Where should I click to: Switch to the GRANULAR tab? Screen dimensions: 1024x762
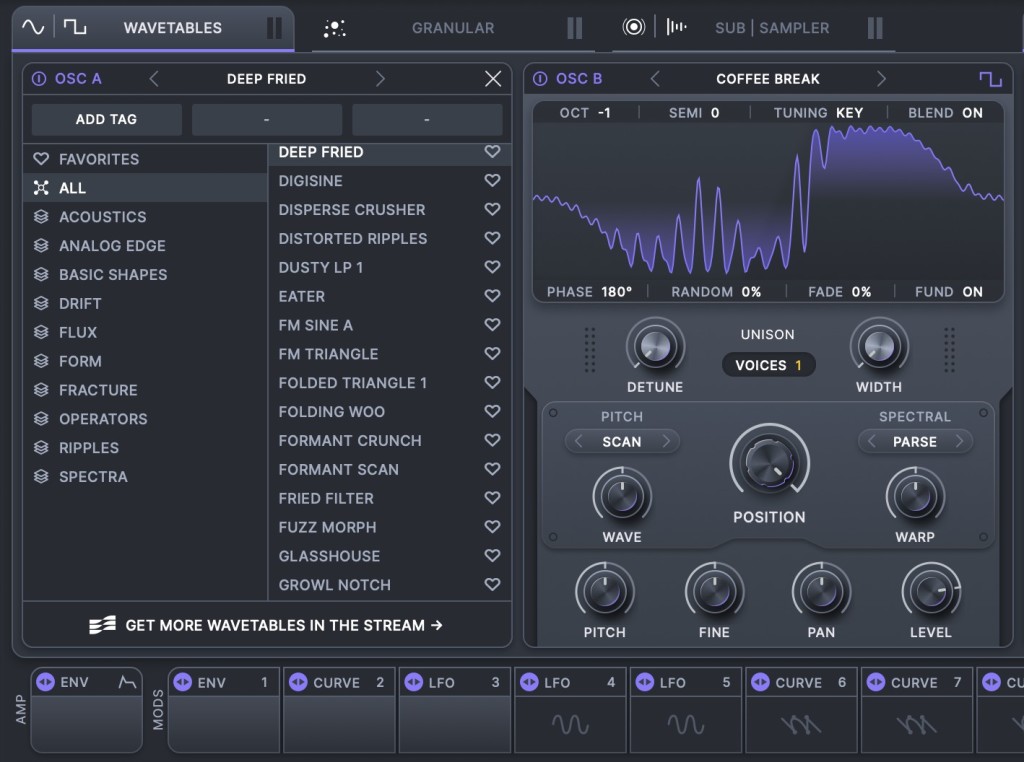[x=452, y=28]
